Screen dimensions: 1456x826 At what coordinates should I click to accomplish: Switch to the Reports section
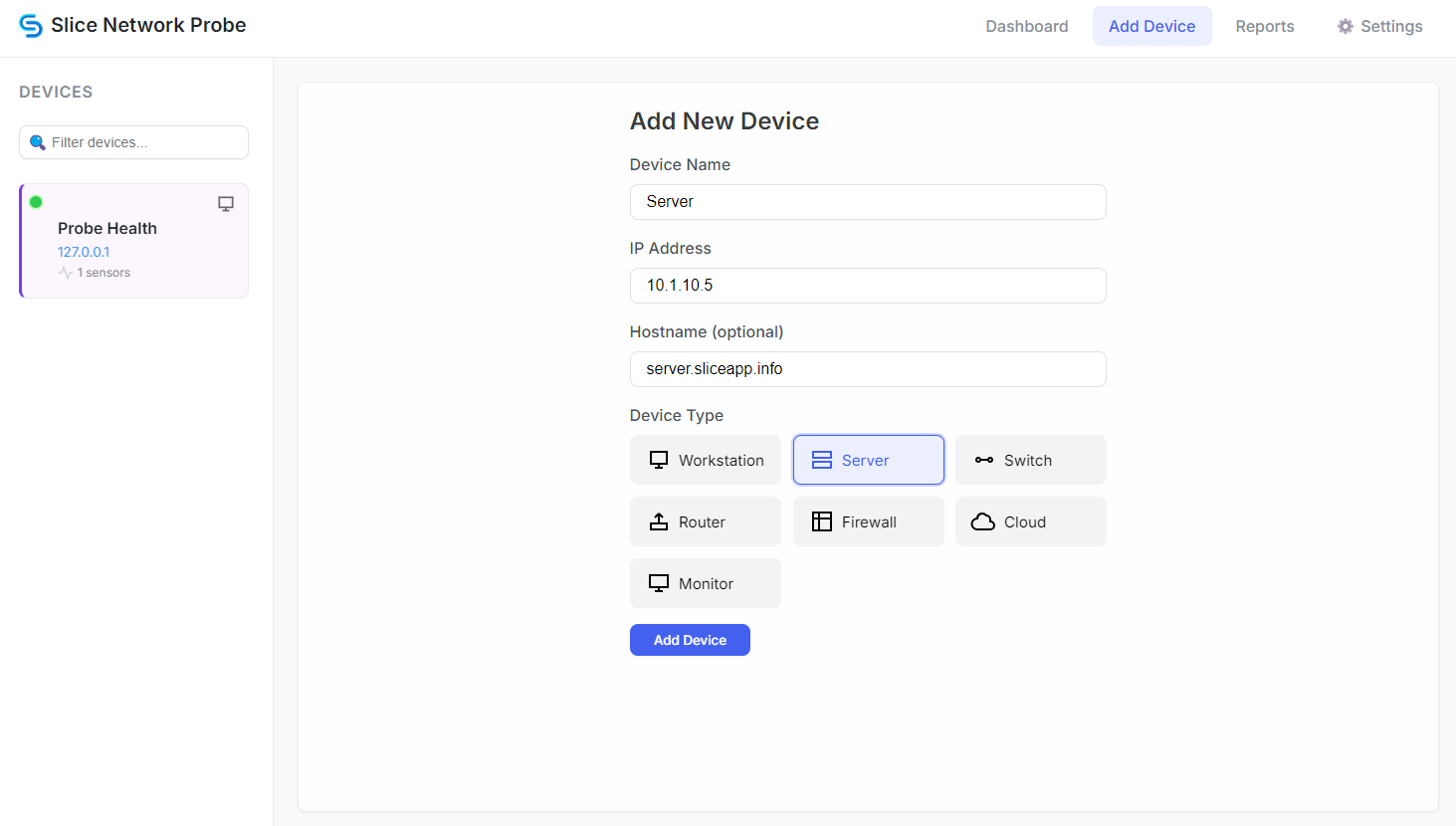click(x=1264, y=26)
